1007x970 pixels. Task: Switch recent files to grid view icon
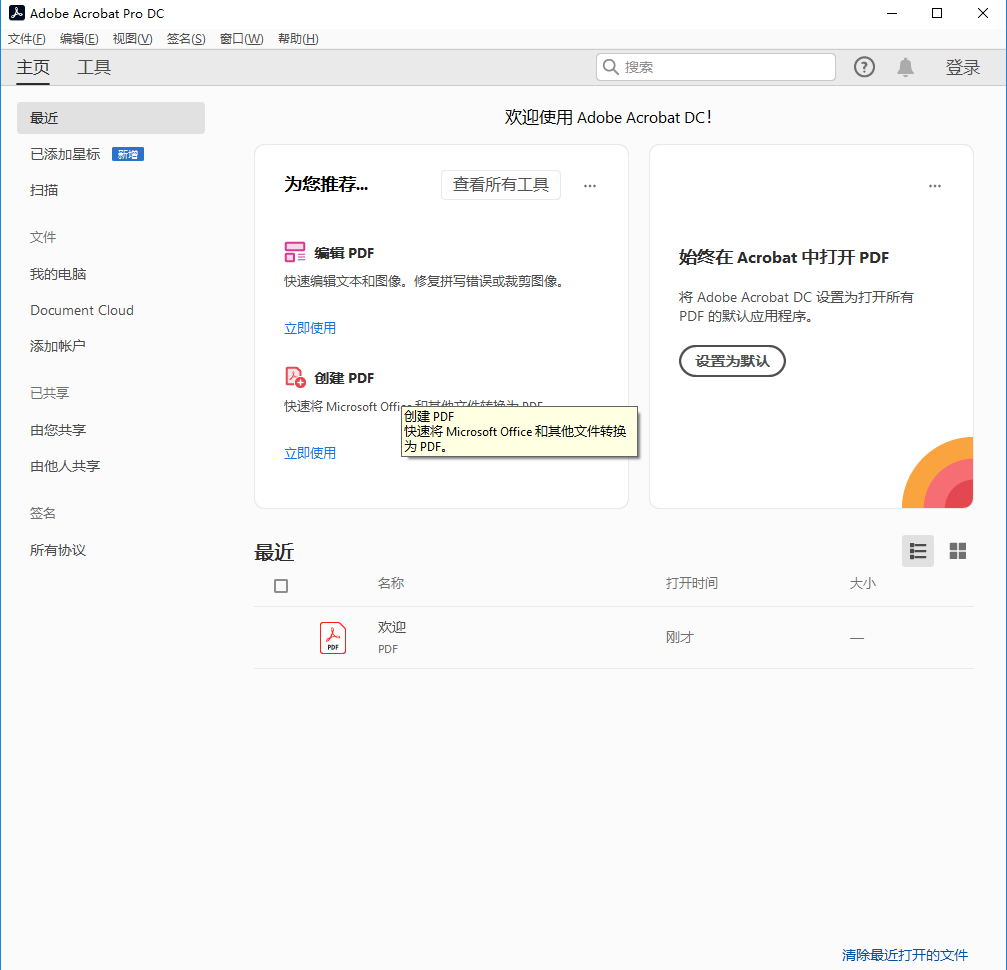tap(957, 551)
